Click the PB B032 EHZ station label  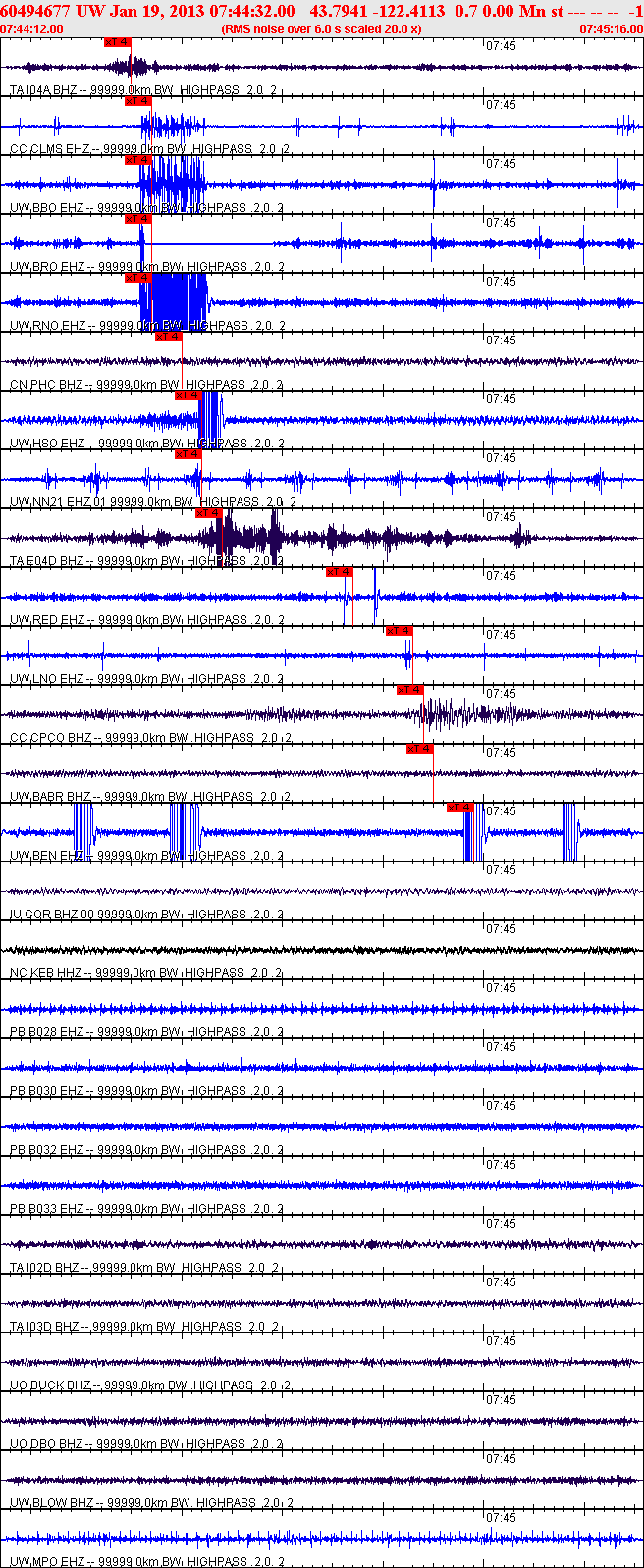pos(47,1150)
